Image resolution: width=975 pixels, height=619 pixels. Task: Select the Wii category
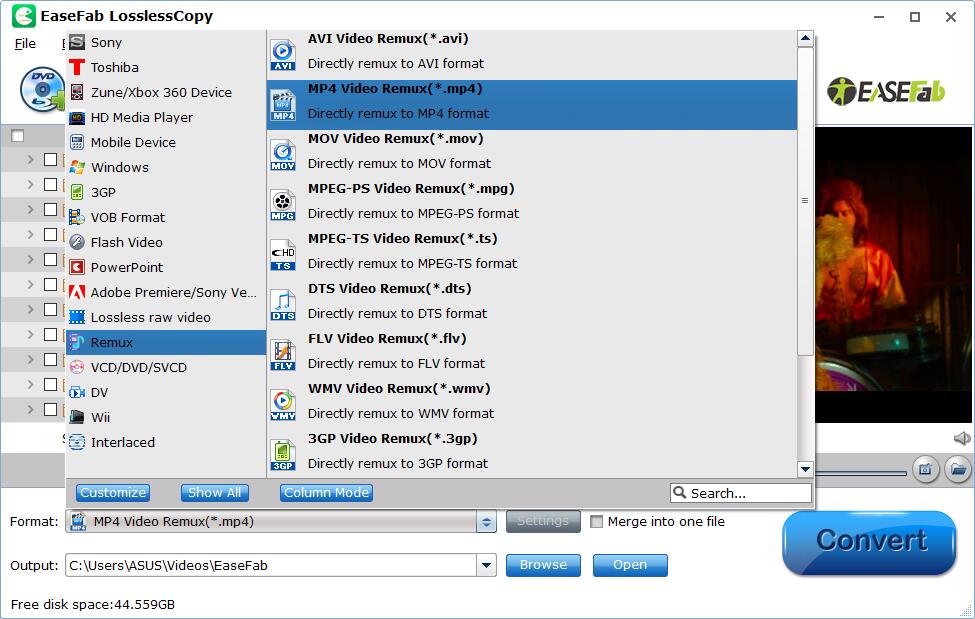coord(166,417)
